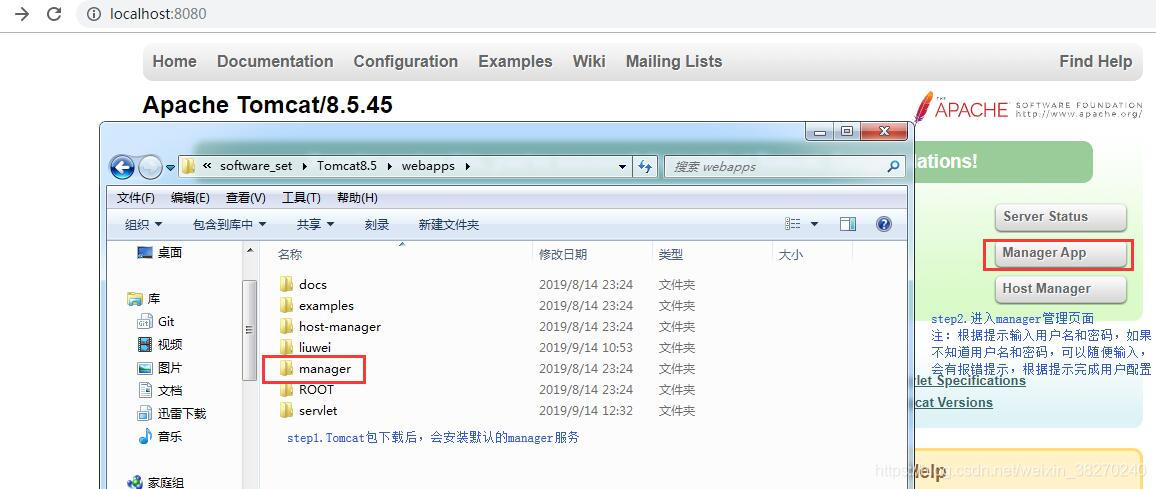
Task: Open Tomcat Documentation nav link
Action: click(275, 61)
